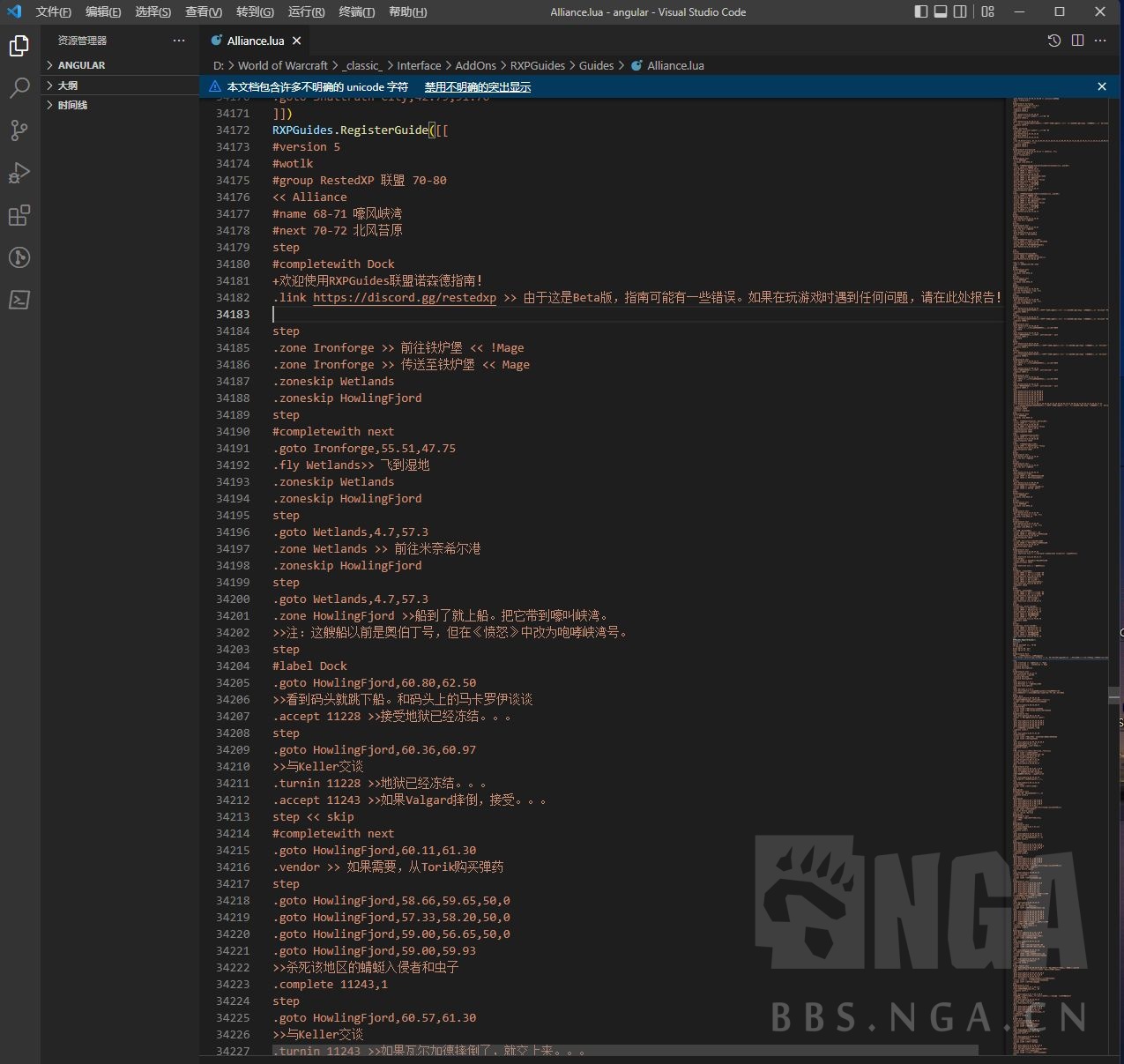
Task: Open the 文件(F) menu
Action: click(x=53, y=11)
